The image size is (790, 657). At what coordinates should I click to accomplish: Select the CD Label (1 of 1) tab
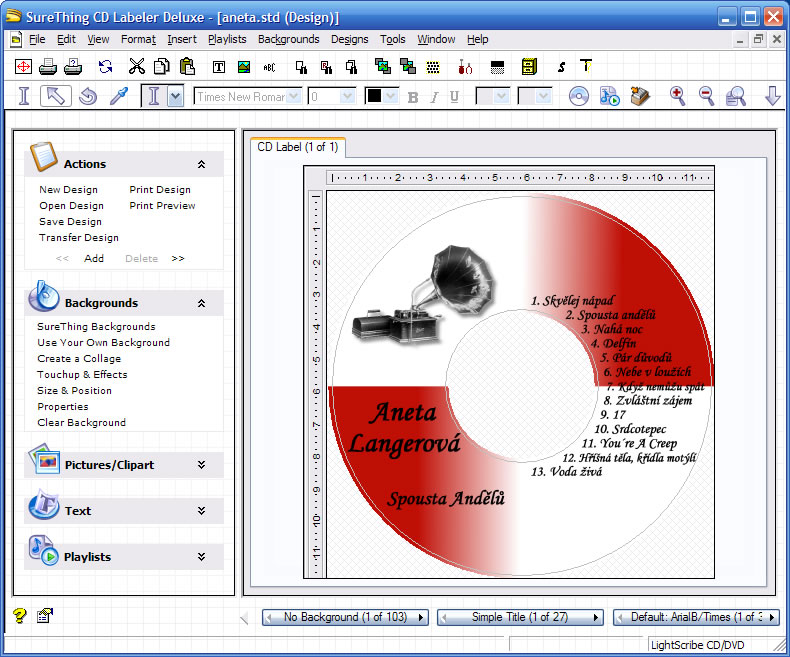(x=297, y=147)
